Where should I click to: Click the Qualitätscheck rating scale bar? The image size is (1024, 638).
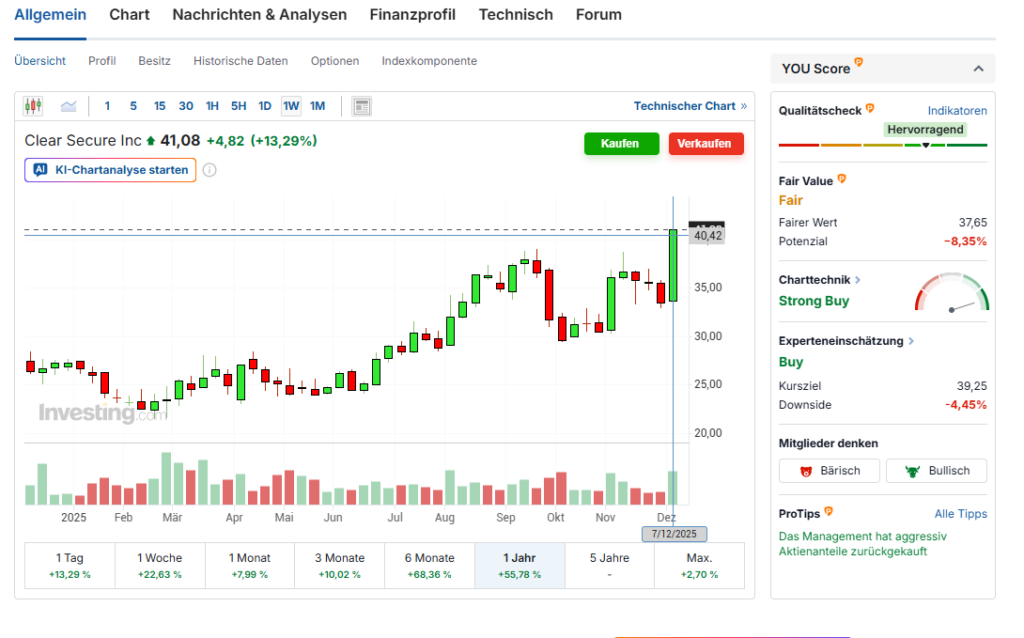pyautogui.click(x=882, y=146)
